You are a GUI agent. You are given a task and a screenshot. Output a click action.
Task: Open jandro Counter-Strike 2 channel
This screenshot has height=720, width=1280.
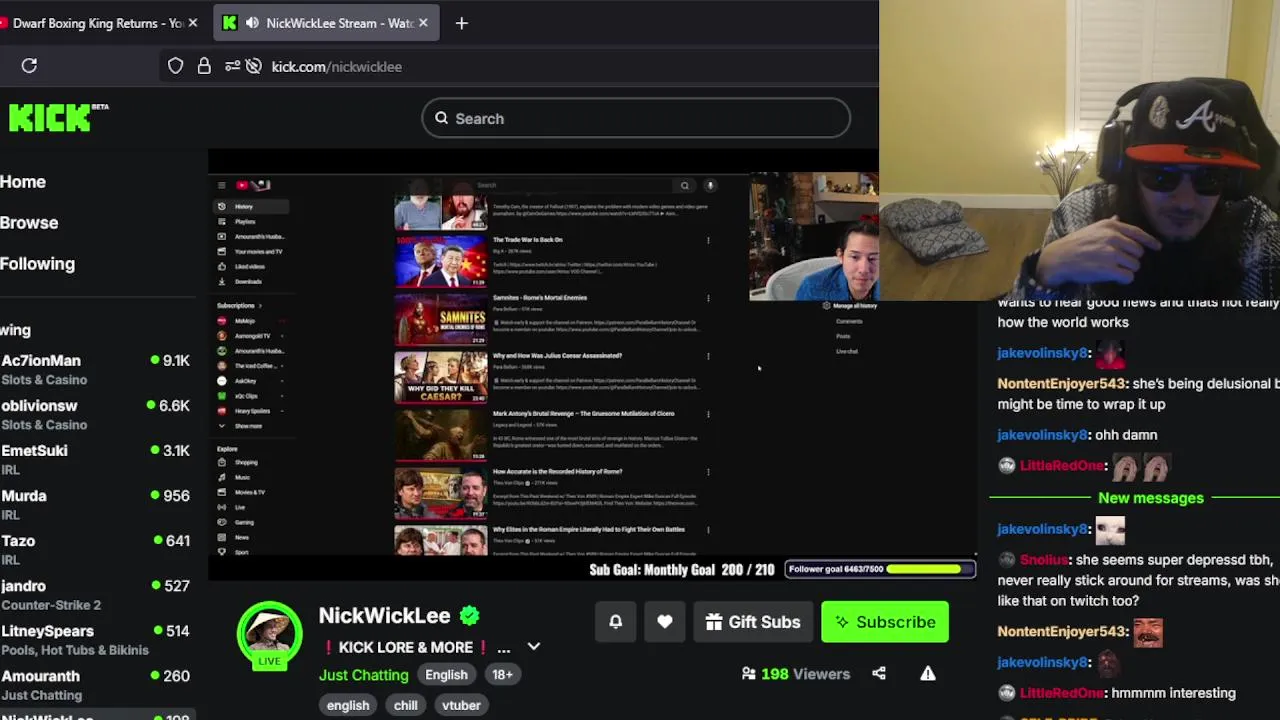click(x=97, y=594)
